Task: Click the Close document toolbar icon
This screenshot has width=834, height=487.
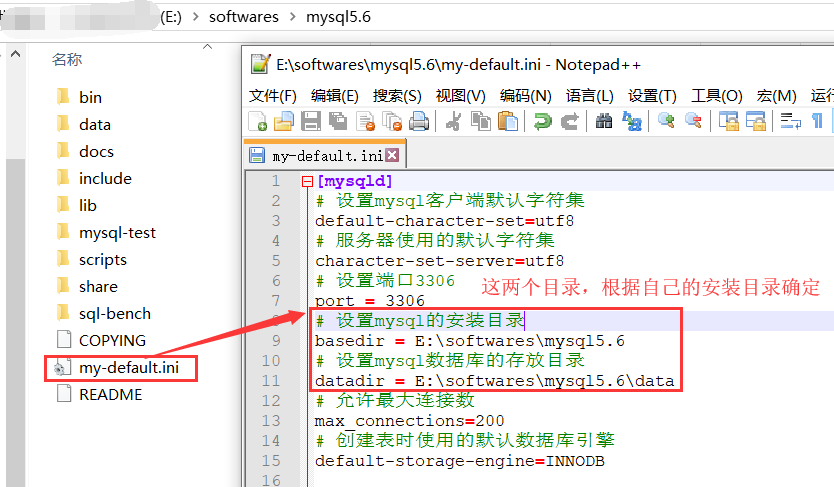Action: point(365,121)
